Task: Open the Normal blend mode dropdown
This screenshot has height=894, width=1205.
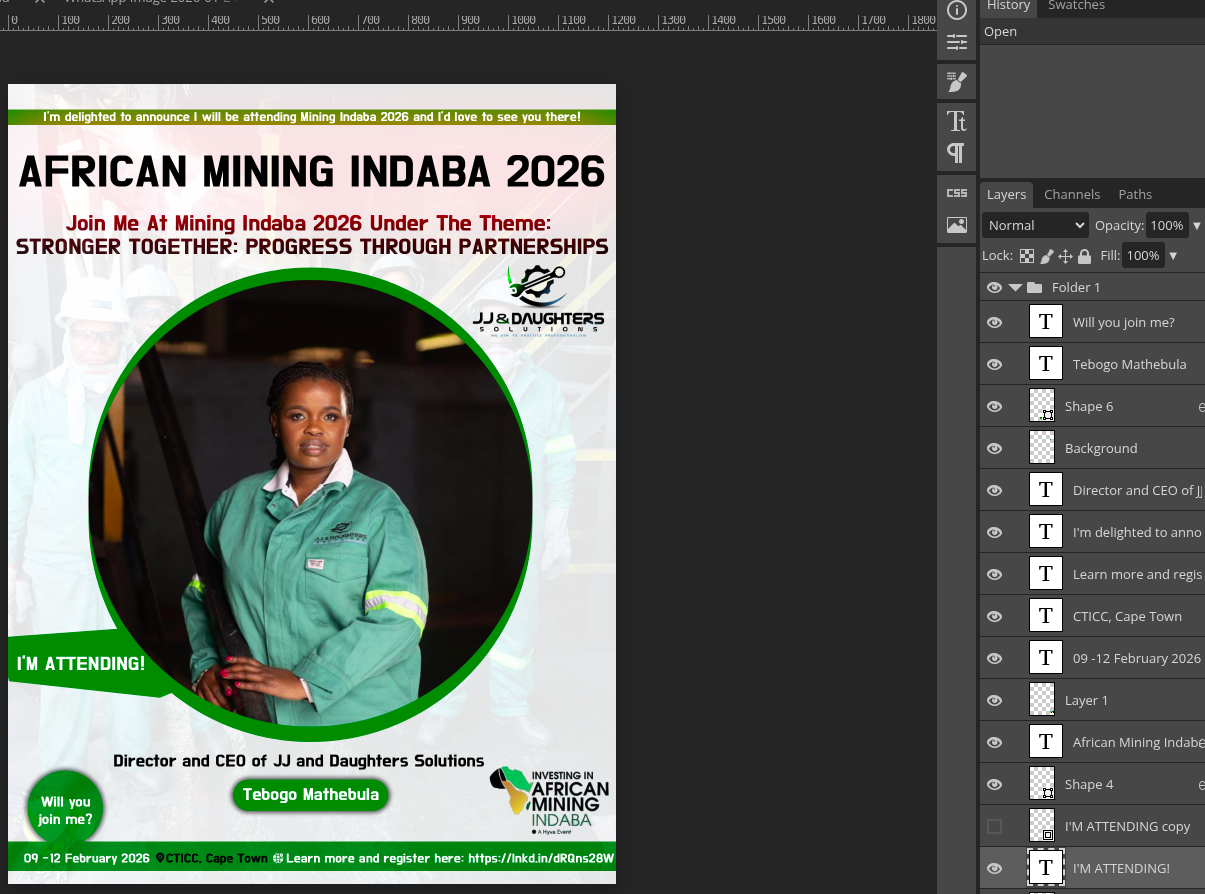Action: tap(1035, 226)
